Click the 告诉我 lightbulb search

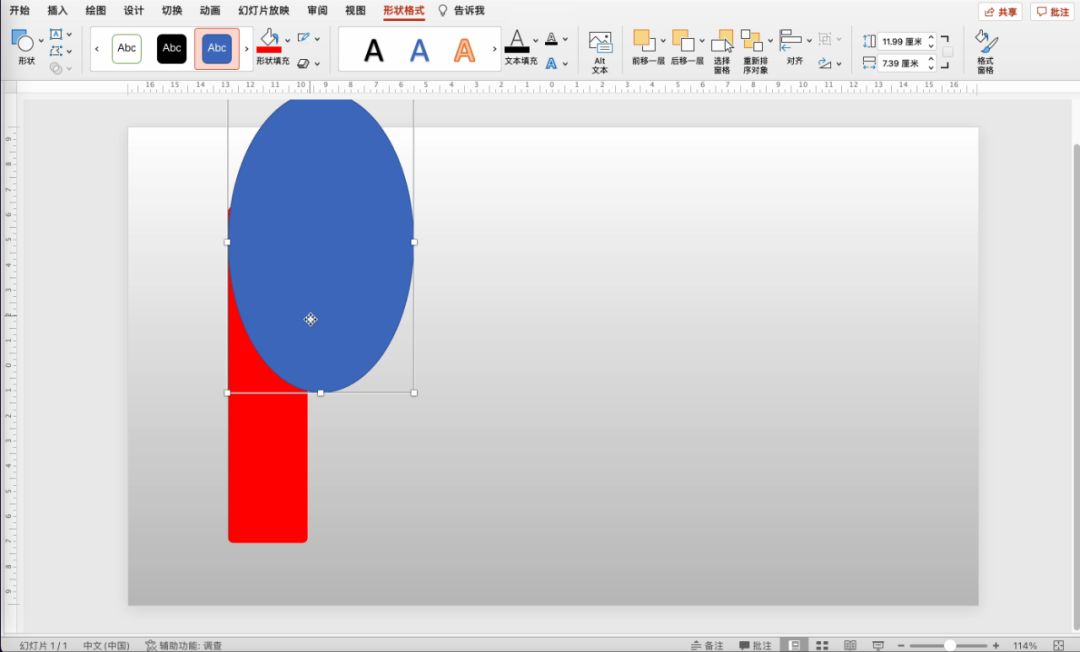point(461,10)
